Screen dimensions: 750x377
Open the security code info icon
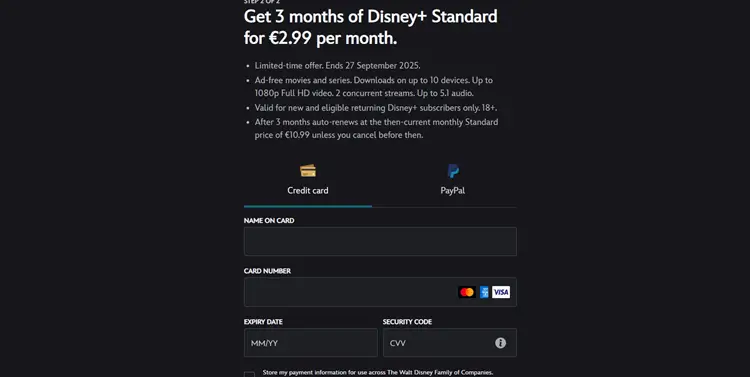[x=500, y=343]
